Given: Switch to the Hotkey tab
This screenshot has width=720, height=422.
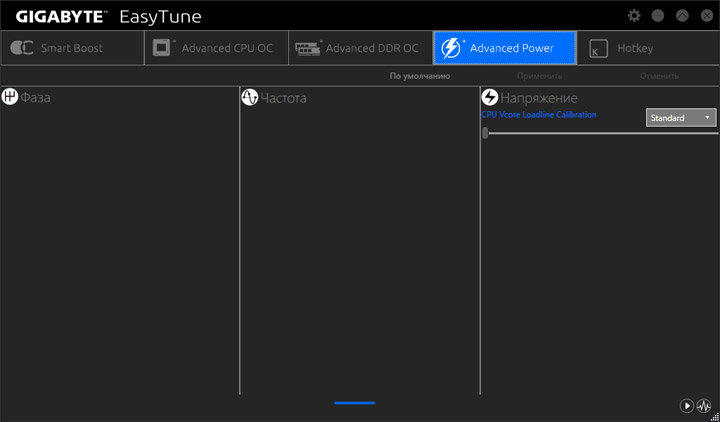Looking at the screenshot, I should [648, 48].
